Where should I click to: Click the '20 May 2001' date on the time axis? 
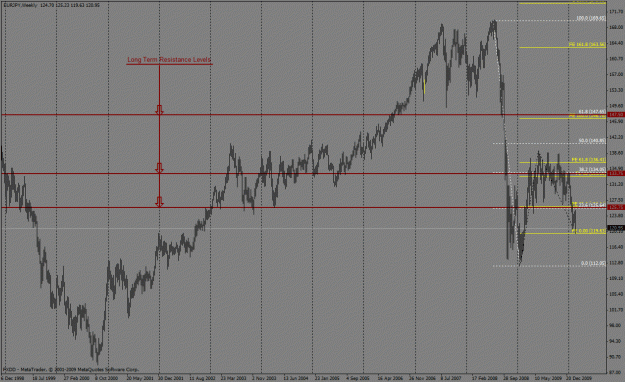(140, 378)
